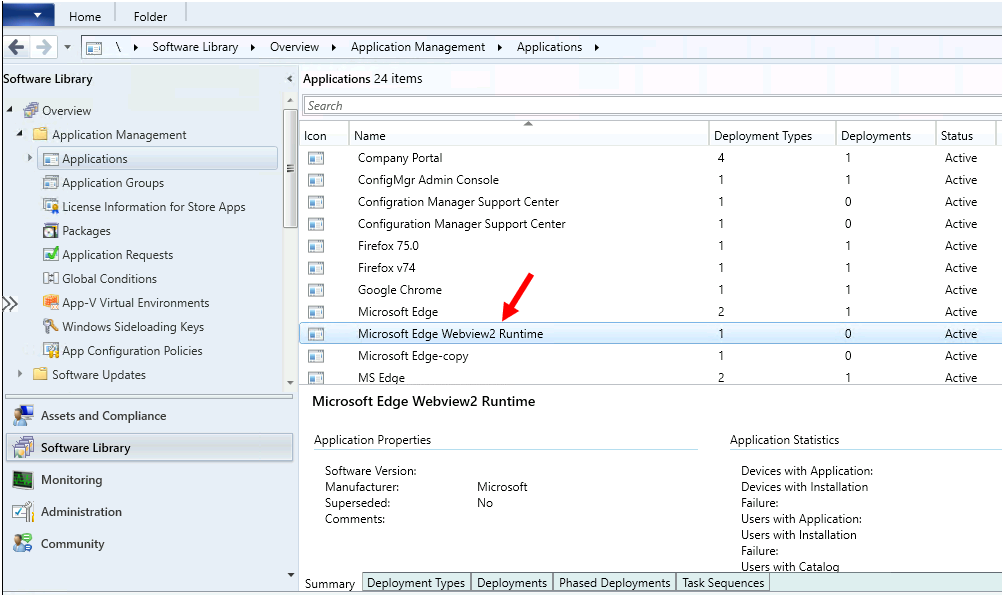Open the workspace list overflow arrow

tap(291, 575)
